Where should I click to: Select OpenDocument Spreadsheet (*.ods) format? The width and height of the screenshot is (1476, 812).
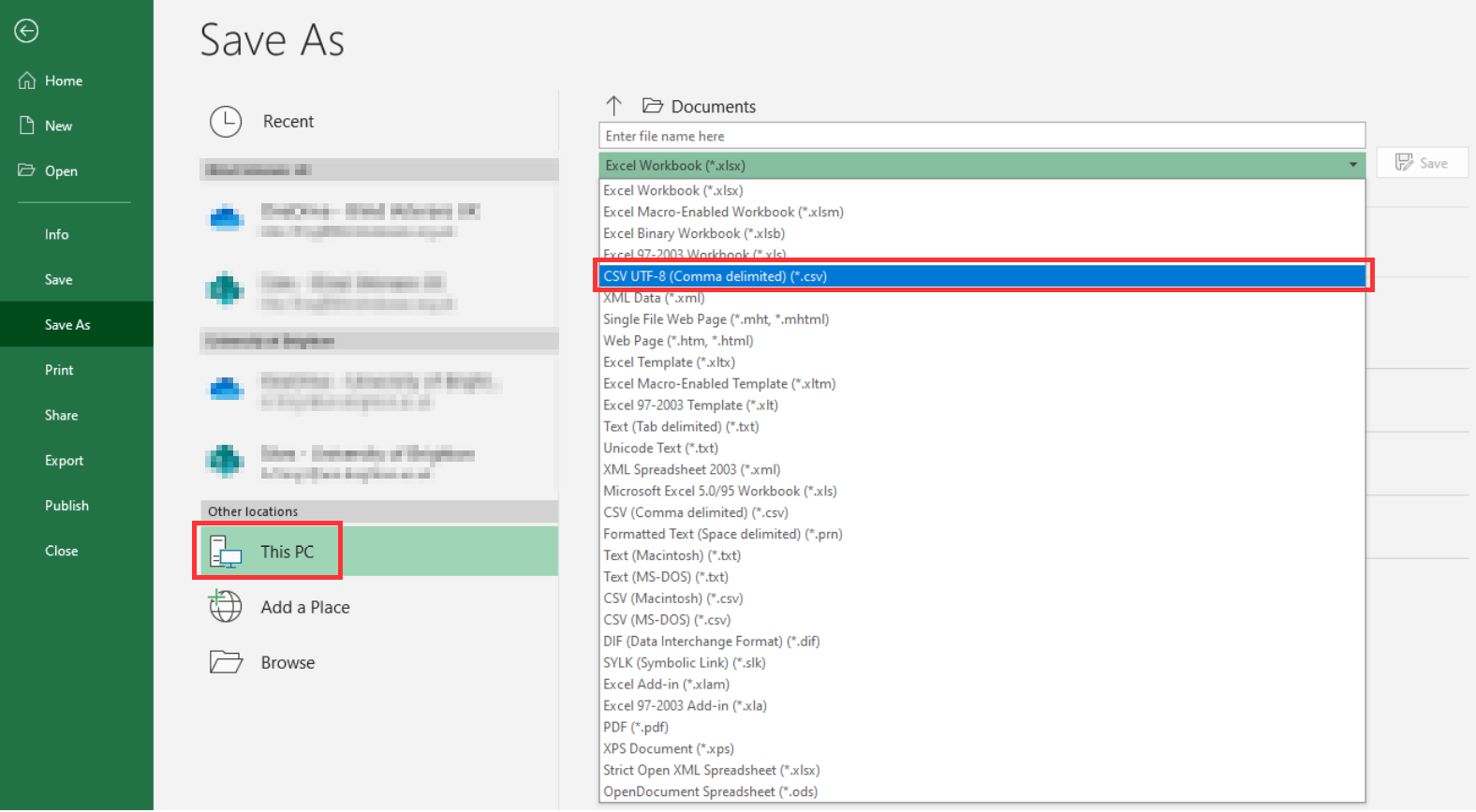982,793
